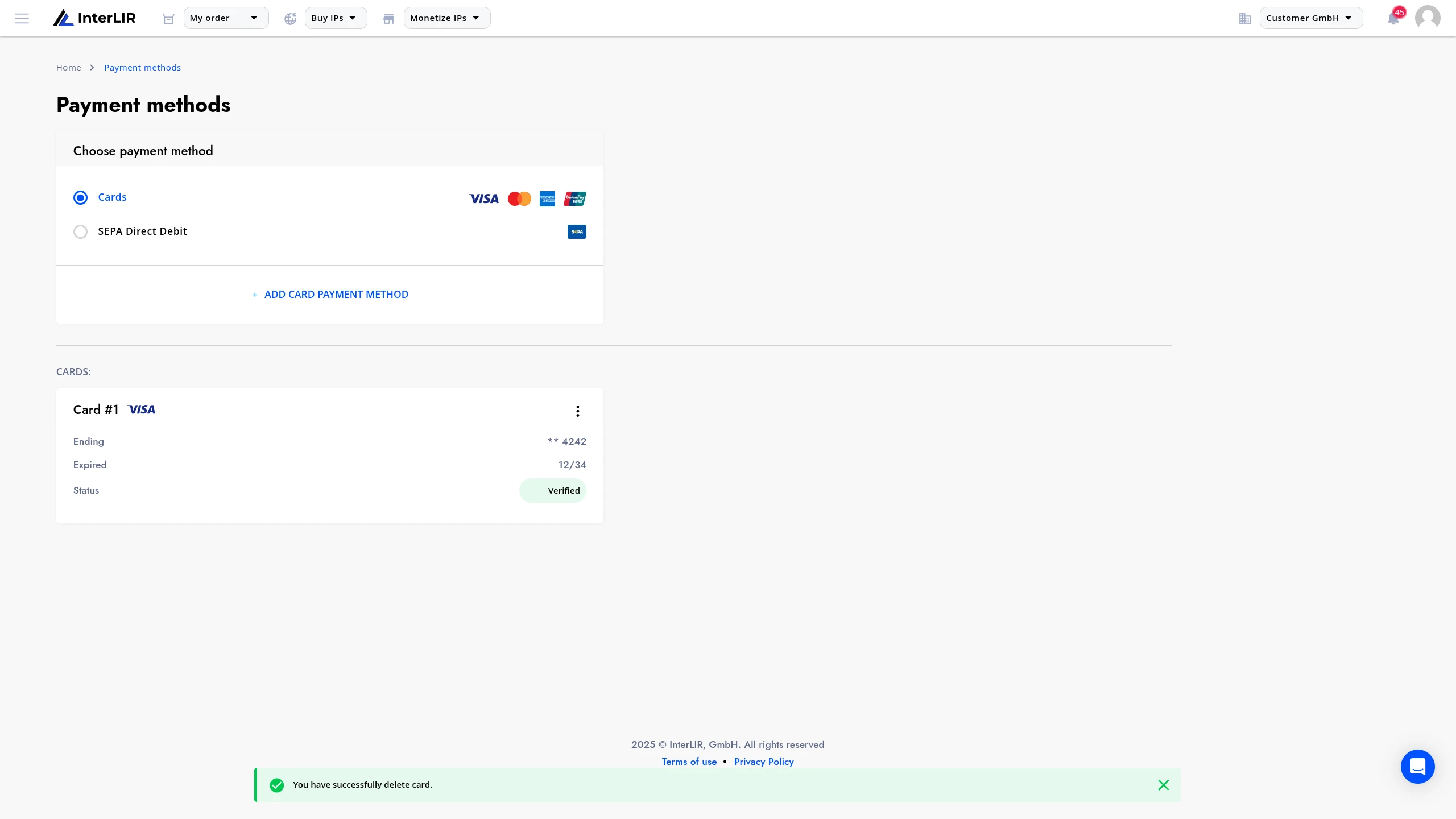Click the Visa logo on Card #1
The image size is (1456, 819).
coord(142,409)
